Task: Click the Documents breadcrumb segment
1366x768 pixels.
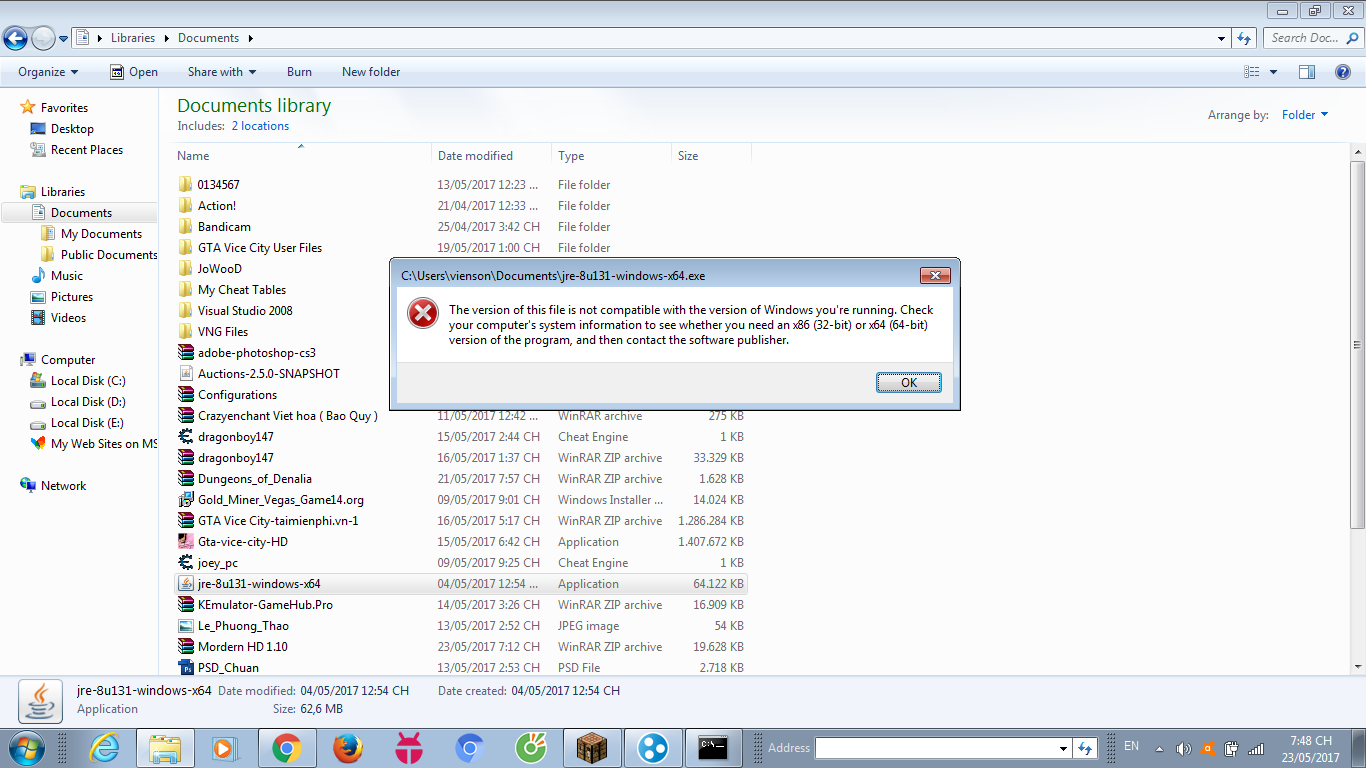Action: pos(208,38)
